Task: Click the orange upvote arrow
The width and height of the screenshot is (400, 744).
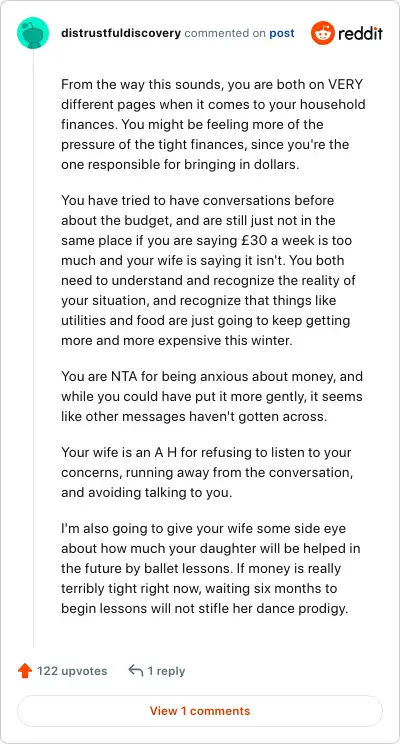Action: tap(25, 671)
